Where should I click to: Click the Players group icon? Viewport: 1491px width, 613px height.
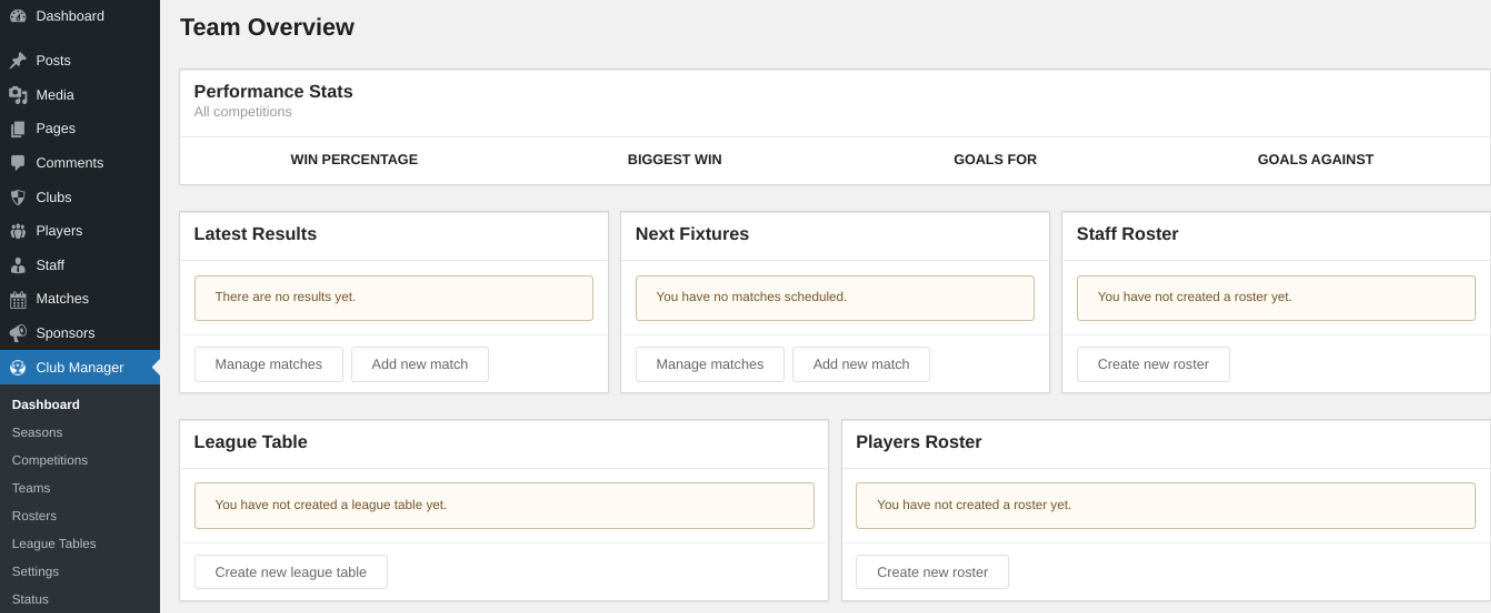[19, 230]
